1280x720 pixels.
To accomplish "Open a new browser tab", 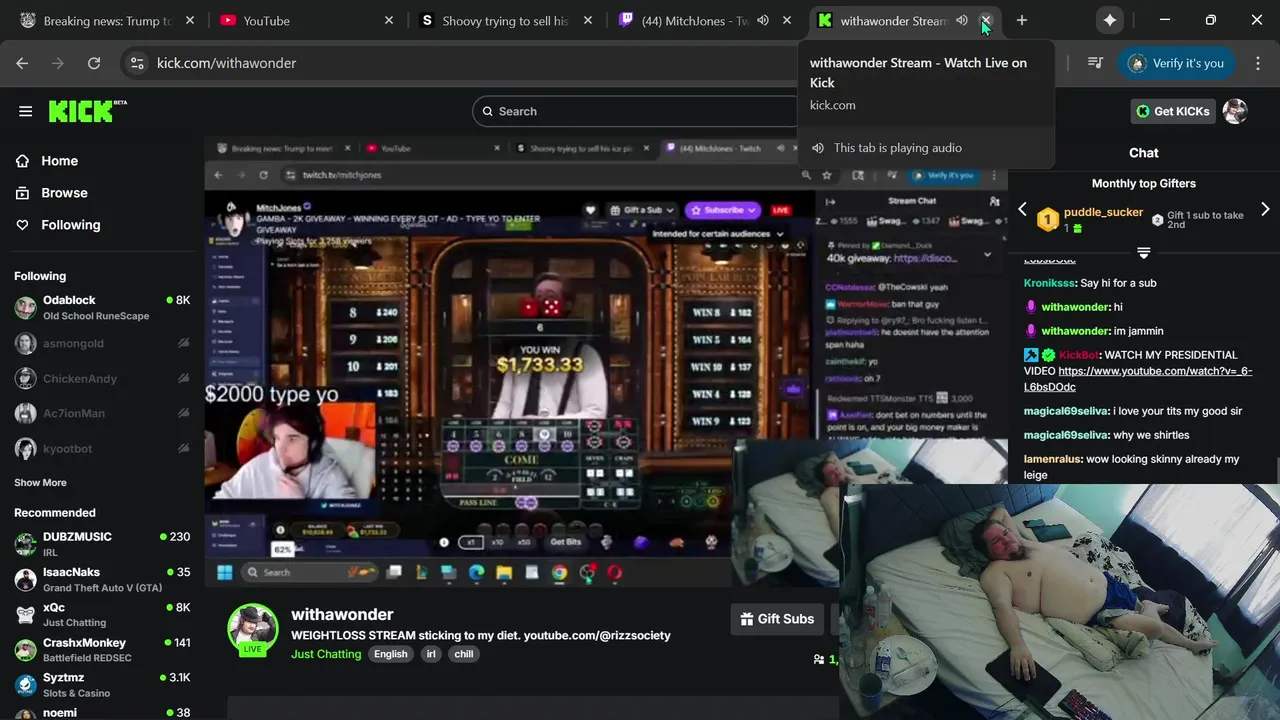I will click(x=1021, y=20).
